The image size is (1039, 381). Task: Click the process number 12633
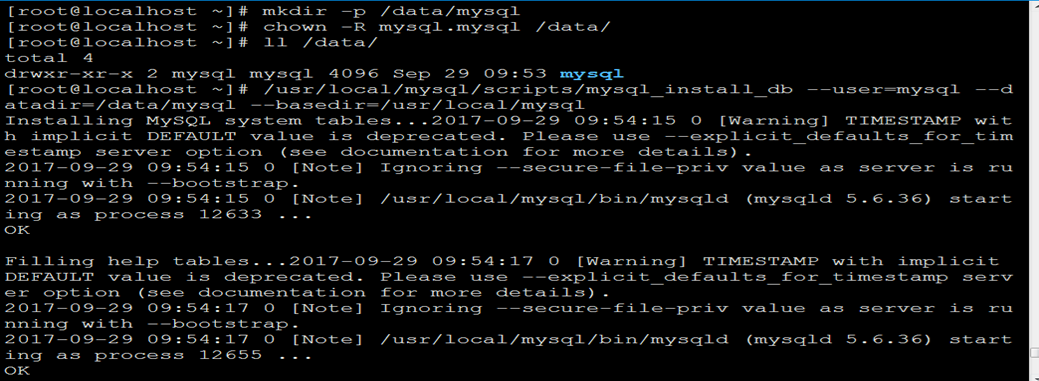pyautogui.click(x=230, y=215)
